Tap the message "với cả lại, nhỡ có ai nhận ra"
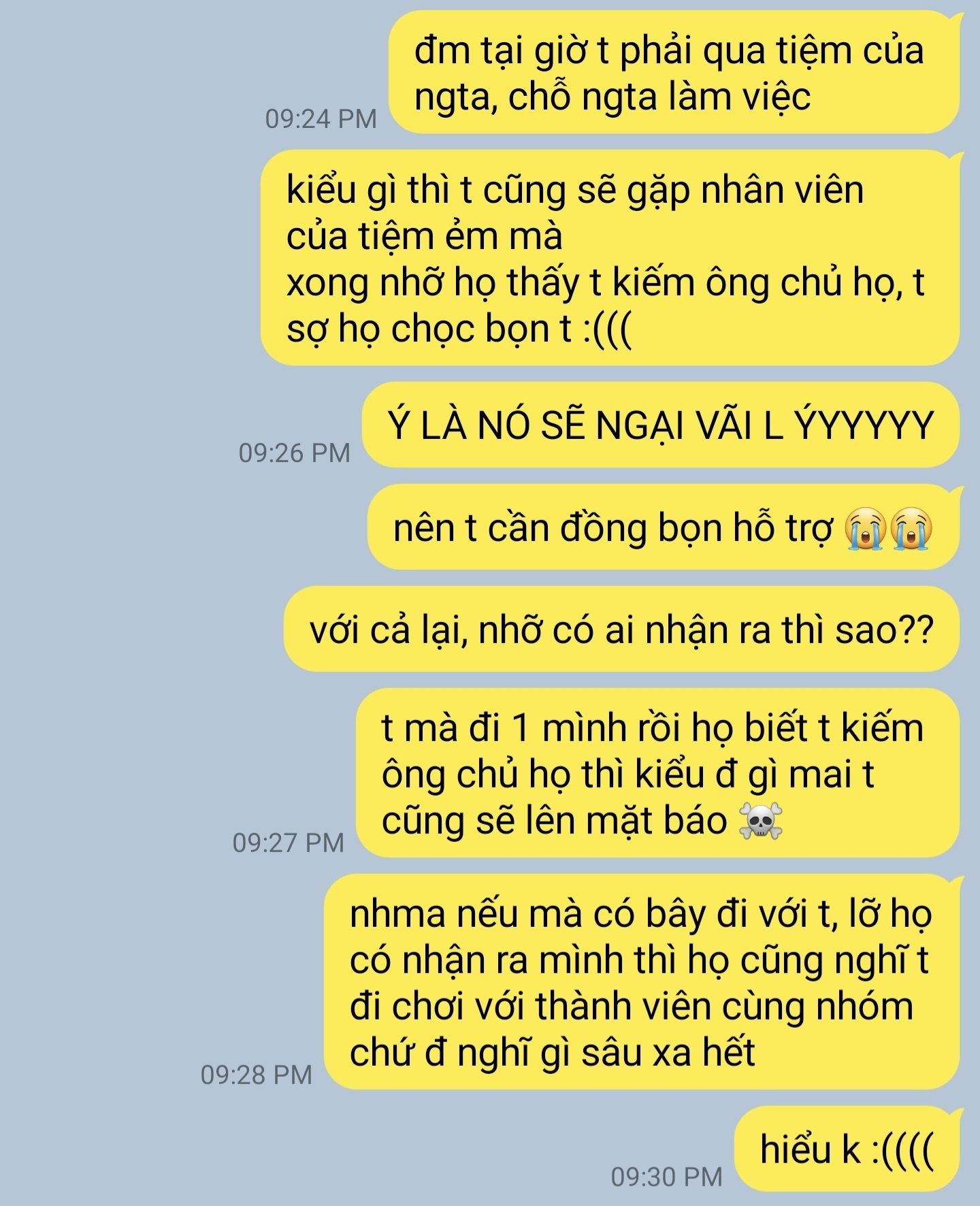Image resolution: width=980 pixels, height=1206 pixels. (622, 630)
